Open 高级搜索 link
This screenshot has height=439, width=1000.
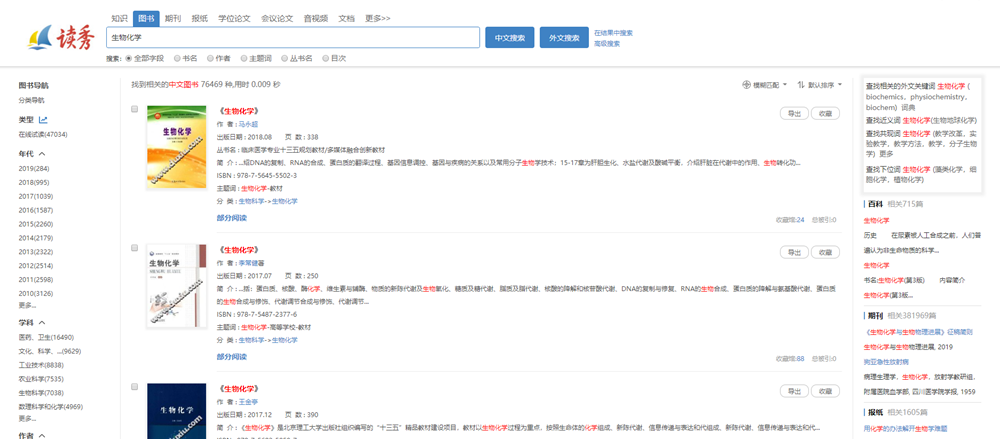[607, 44]
